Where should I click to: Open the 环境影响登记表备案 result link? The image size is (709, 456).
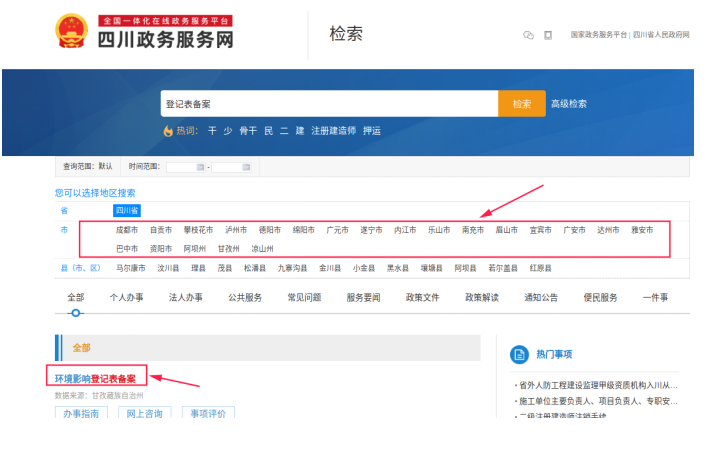coord(94,378)
